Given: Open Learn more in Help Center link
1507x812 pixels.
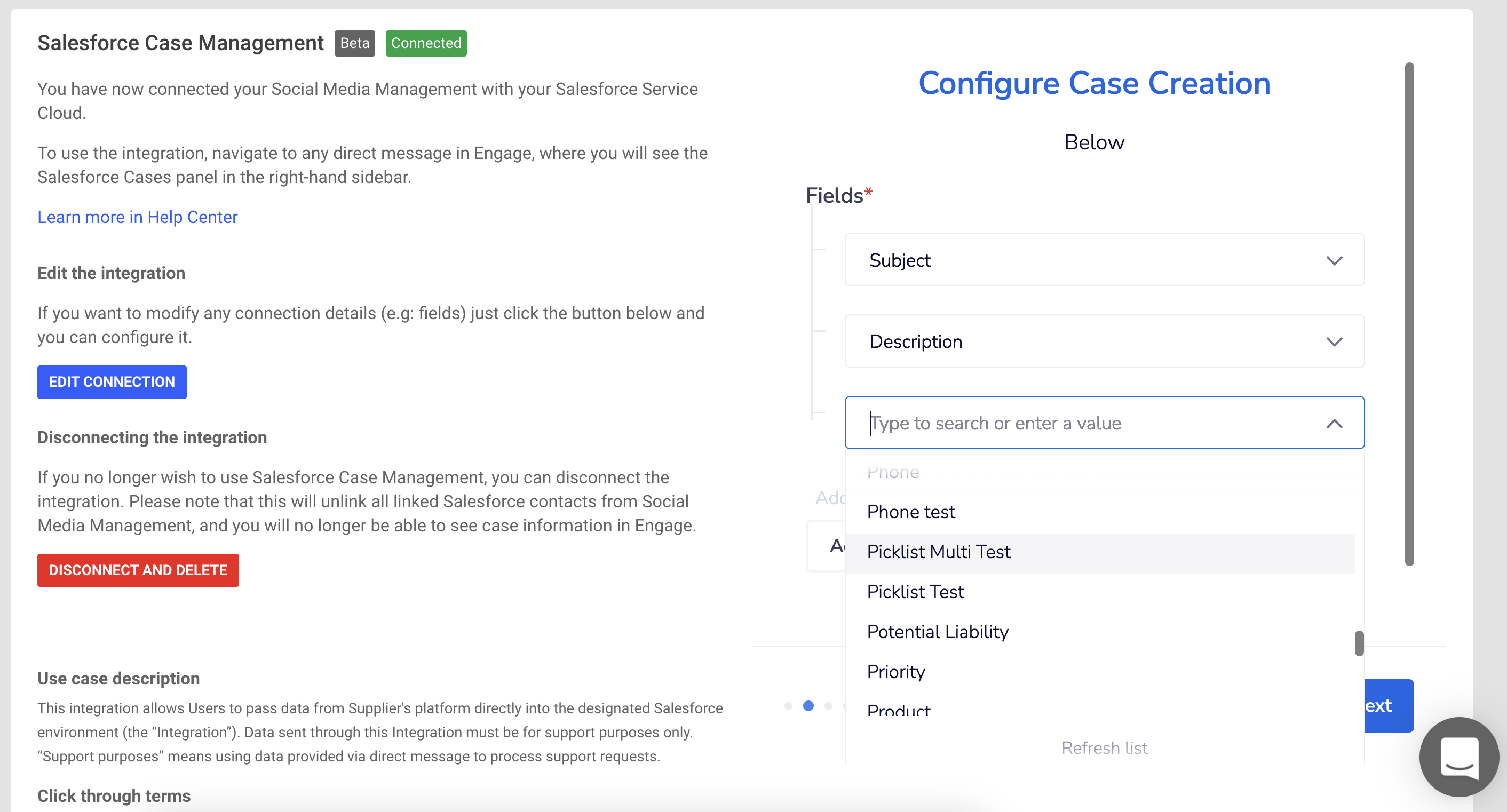Looking at the screenshot, I should click(138, 217).
